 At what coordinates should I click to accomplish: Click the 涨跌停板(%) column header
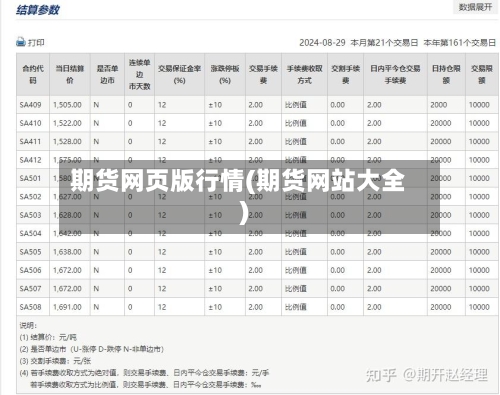tap(225, 74)
